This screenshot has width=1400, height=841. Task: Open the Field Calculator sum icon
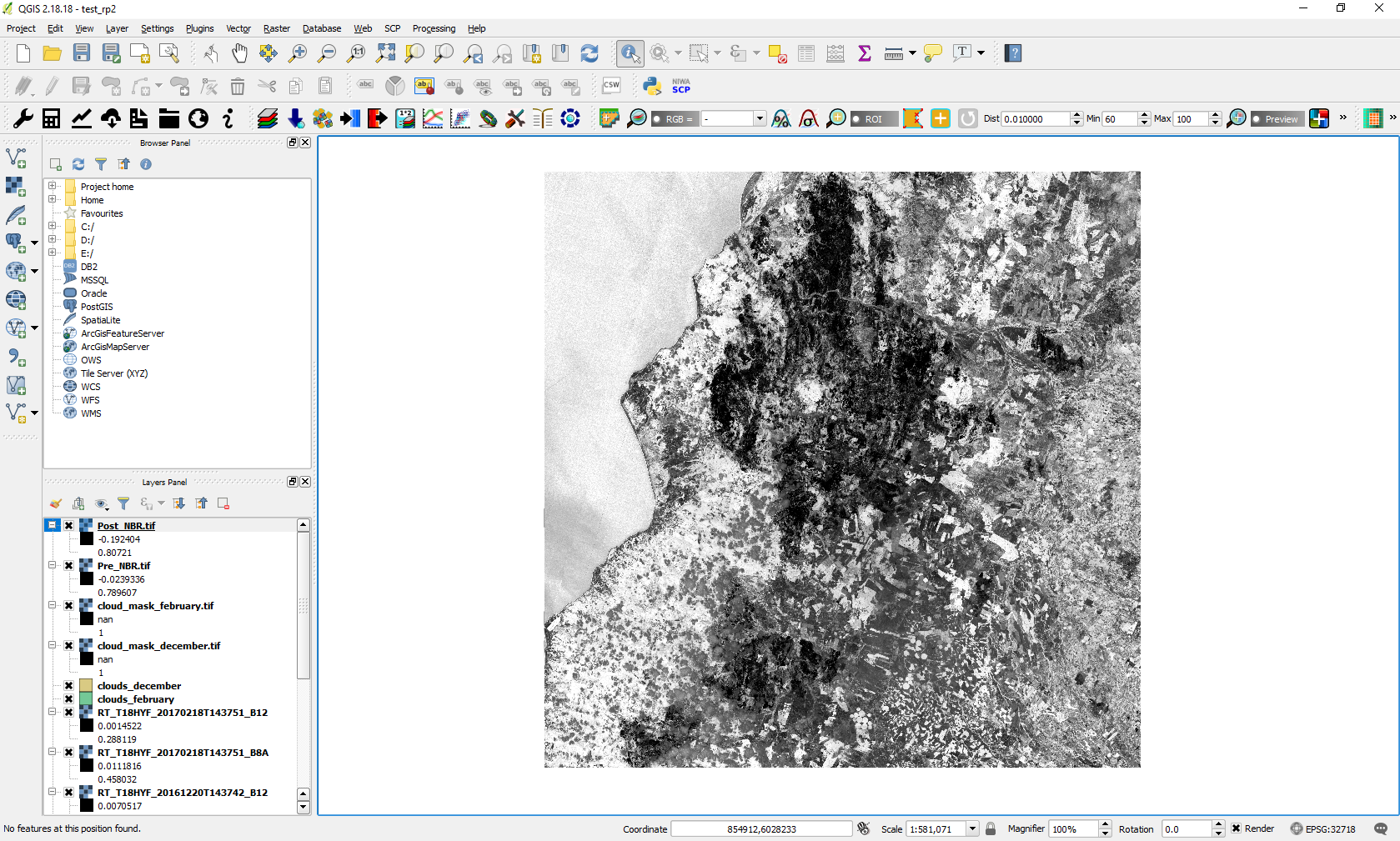[865, 53]
